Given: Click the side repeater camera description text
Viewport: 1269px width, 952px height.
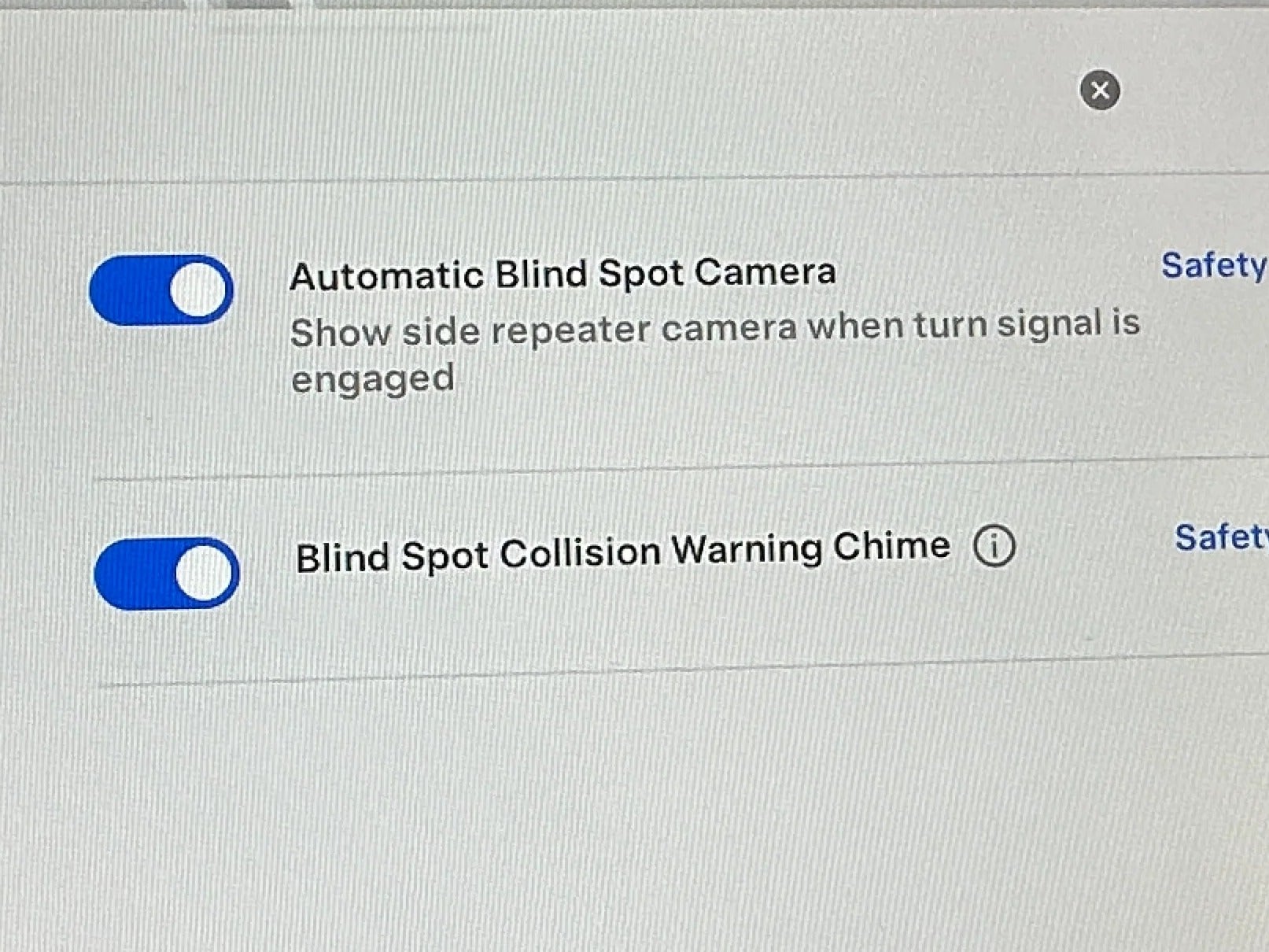Looking at the screenshot, I should coord(714,352).
